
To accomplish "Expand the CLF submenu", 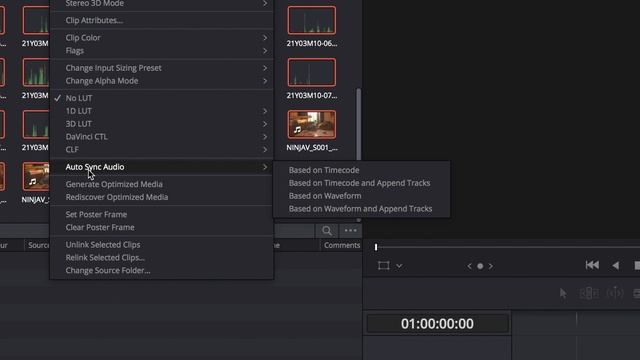I will (x=162, y=149).
